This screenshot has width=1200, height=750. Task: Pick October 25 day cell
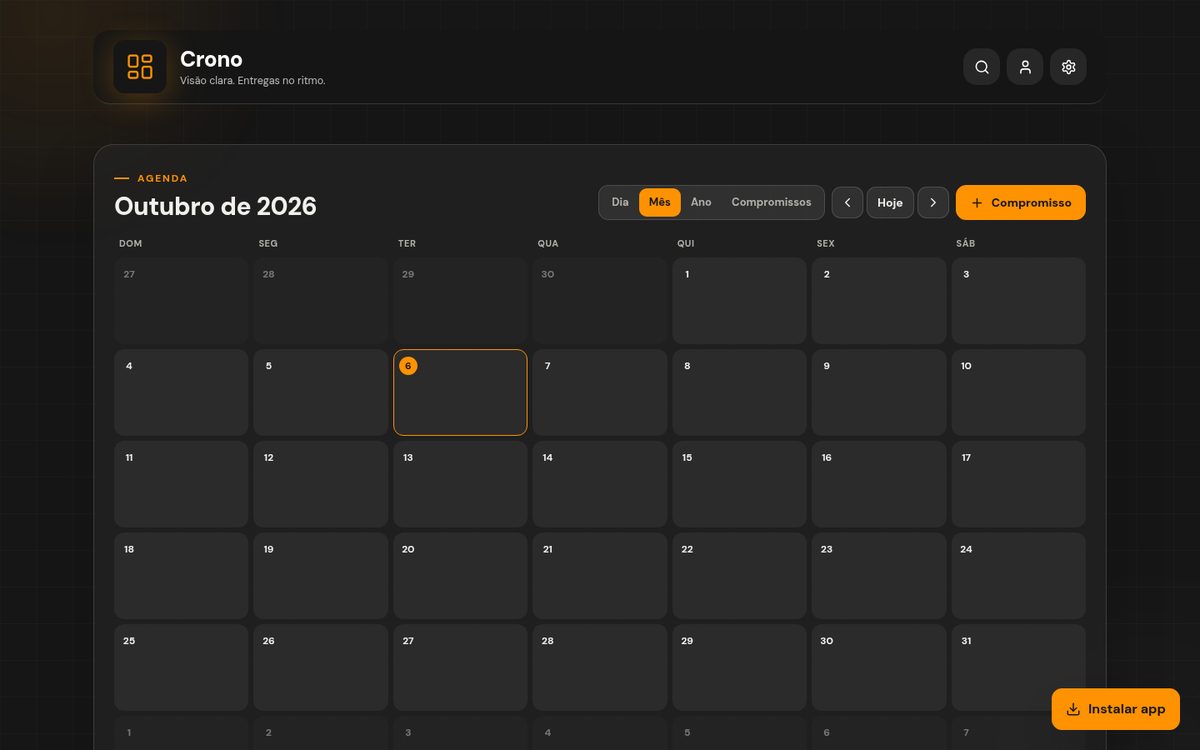click(181, 667)
